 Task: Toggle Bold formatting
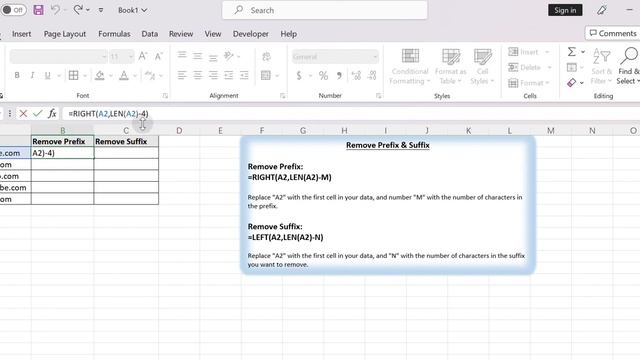[x=17, y=75]
